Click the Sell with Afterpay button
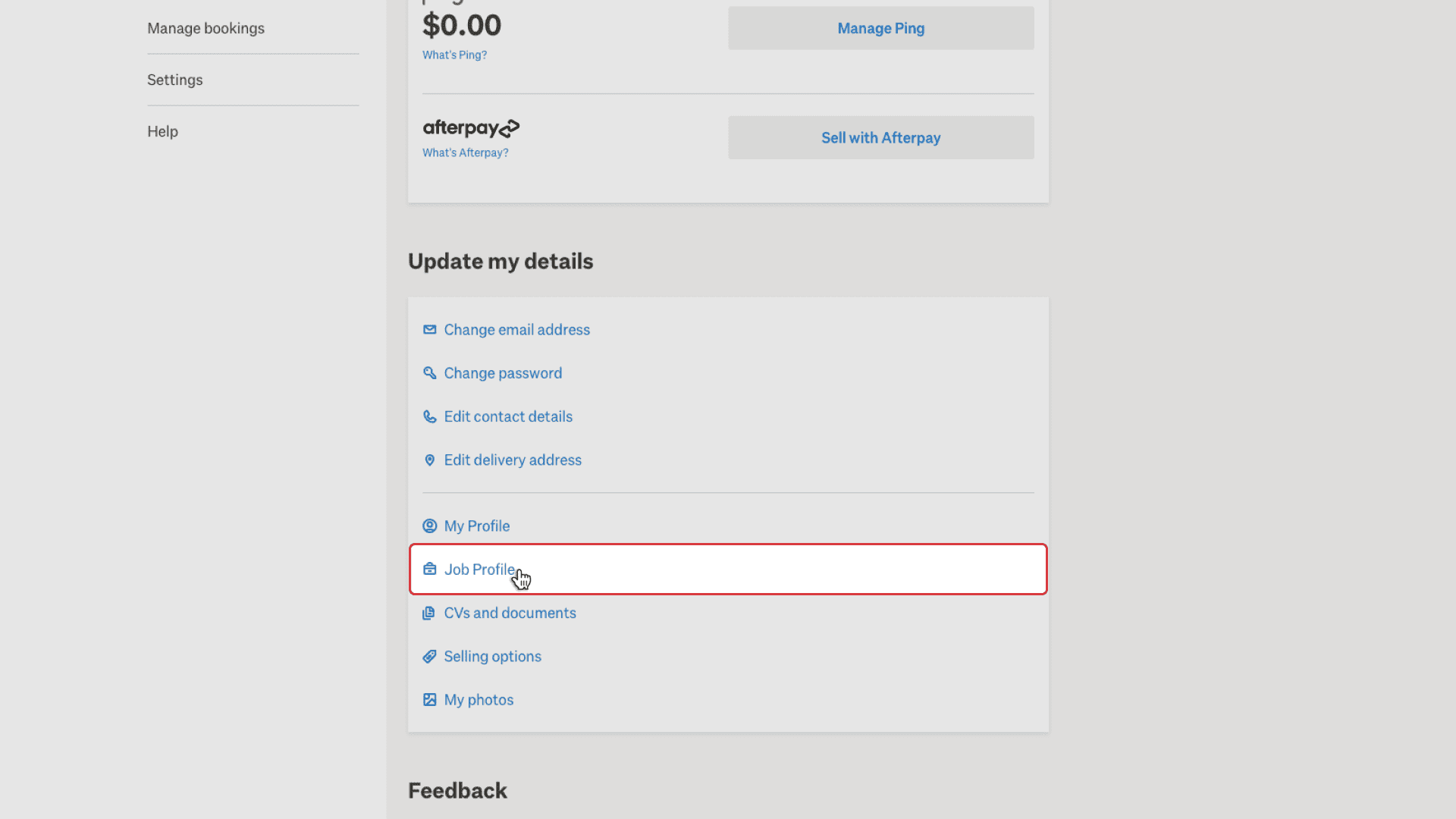 point(880,137)
